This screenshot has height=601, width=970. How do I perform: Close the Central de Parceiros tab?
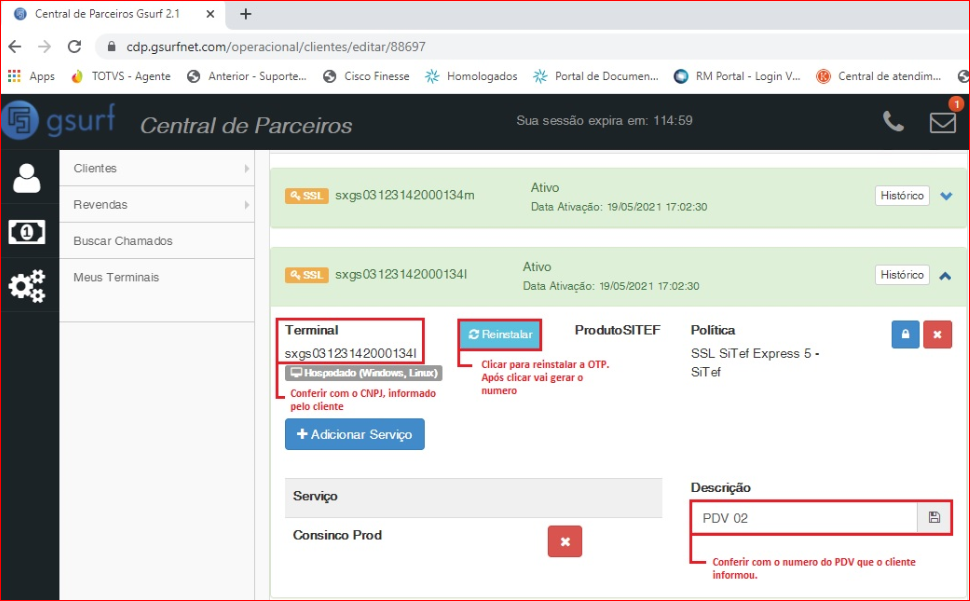[x=210, y=14]
